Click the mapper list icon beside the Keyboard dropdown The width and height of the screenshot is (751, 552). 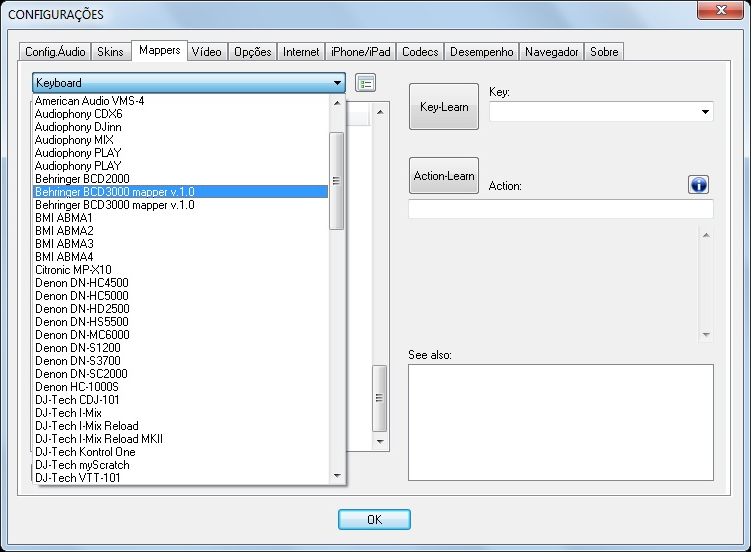[x=365, y=83]
